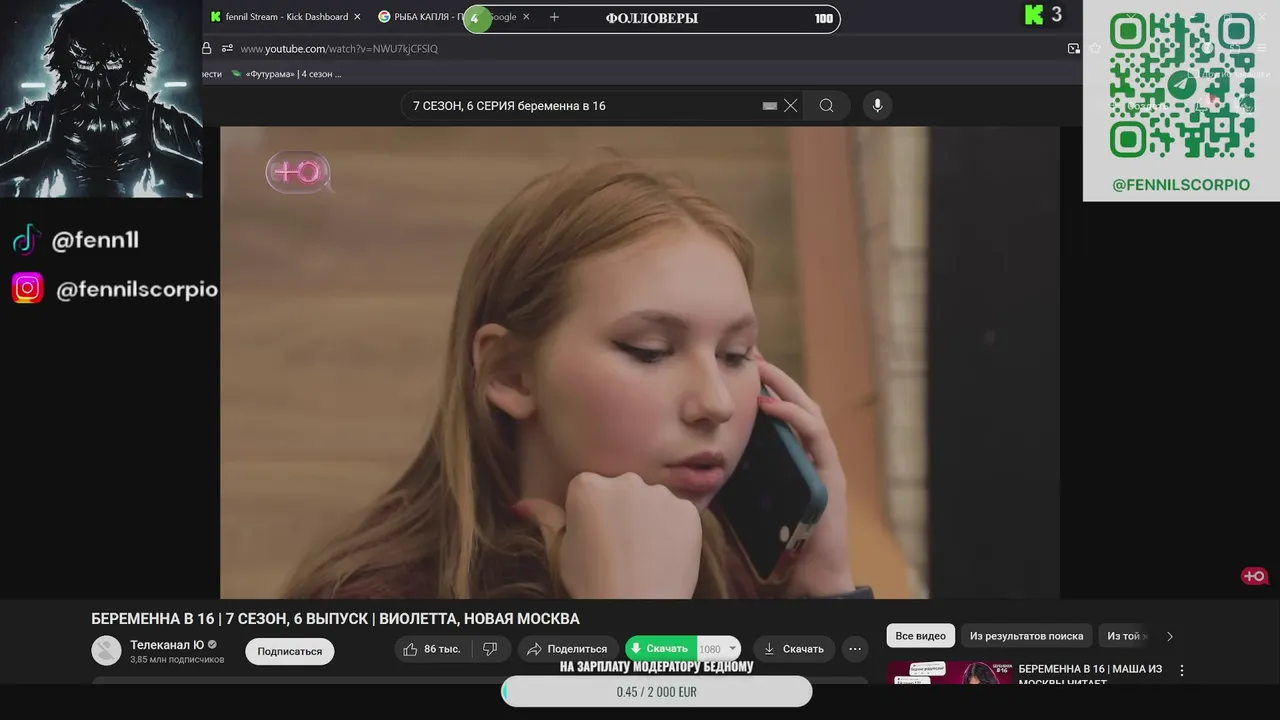Click the pink logo watermark right of the video
This screenshot has width=1280, height=720.
[x=1254, y=576]
